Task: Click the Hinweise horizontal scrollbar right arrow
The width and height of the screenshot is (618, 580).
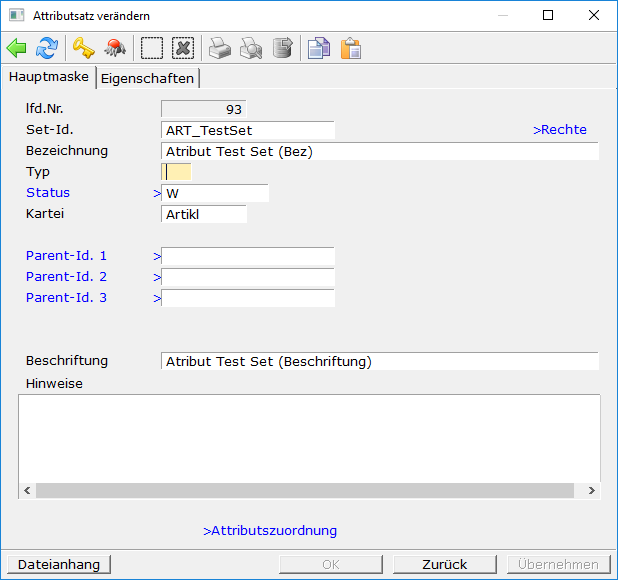Action: click(592, 491)
